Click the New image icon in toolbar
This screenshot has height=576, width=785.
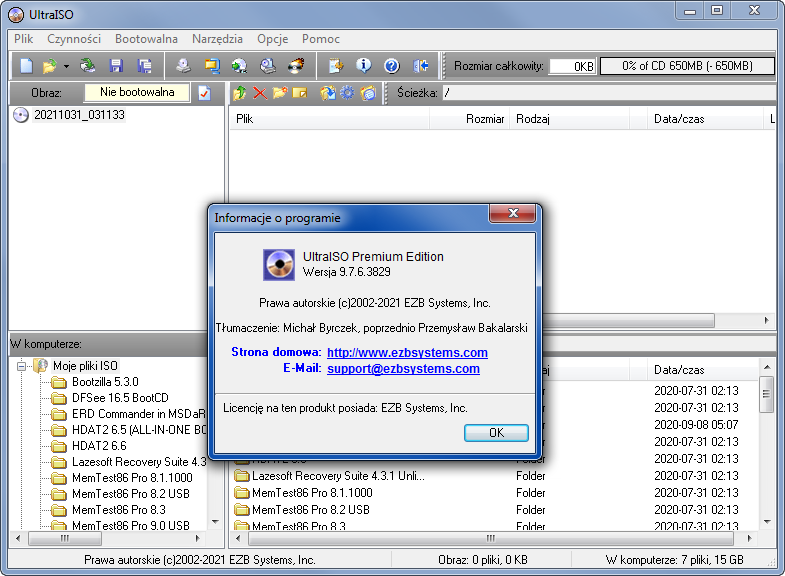[26, 66]
